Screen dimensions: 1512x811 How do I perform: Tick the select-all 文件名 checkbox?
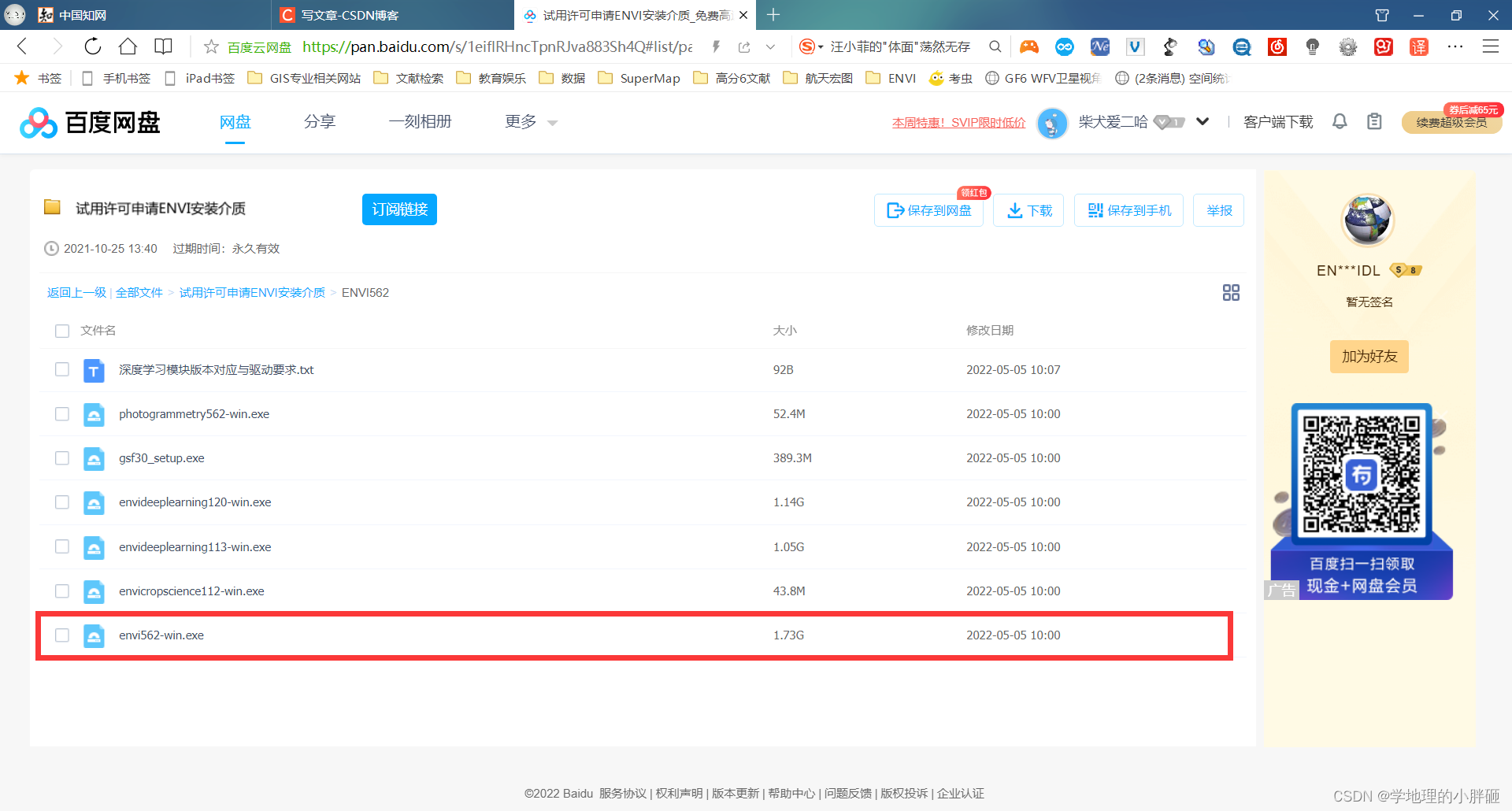62,331
